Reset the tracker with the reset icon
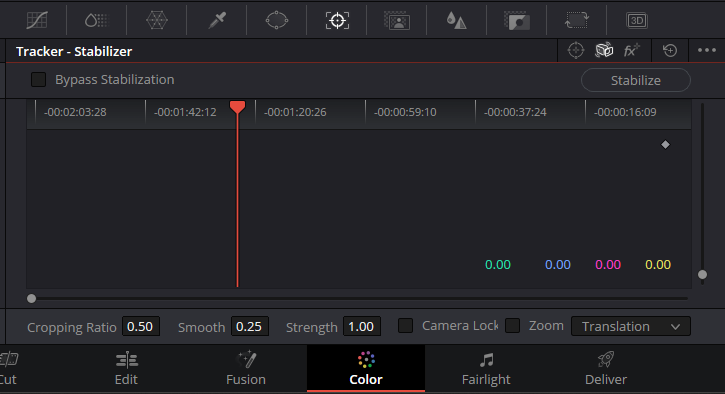This screenshot has width=725, height=394. coord(670,50)
